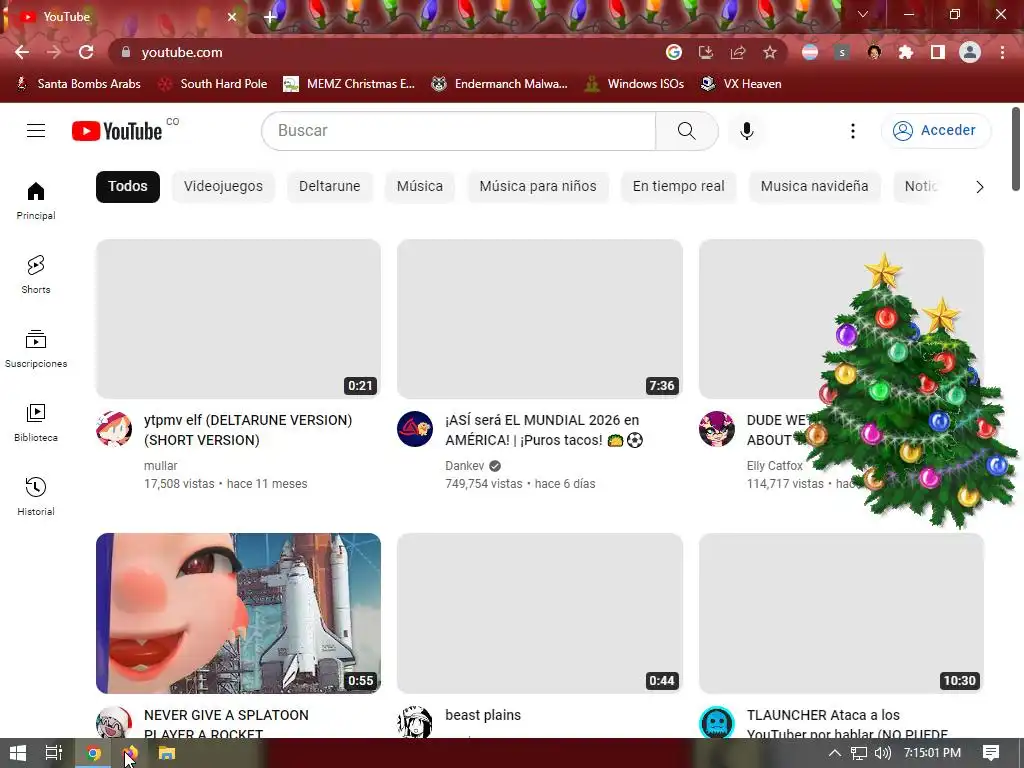The image size is (1024, 768).
Task: Select the Todos filter chip
Action: point(128,187)
